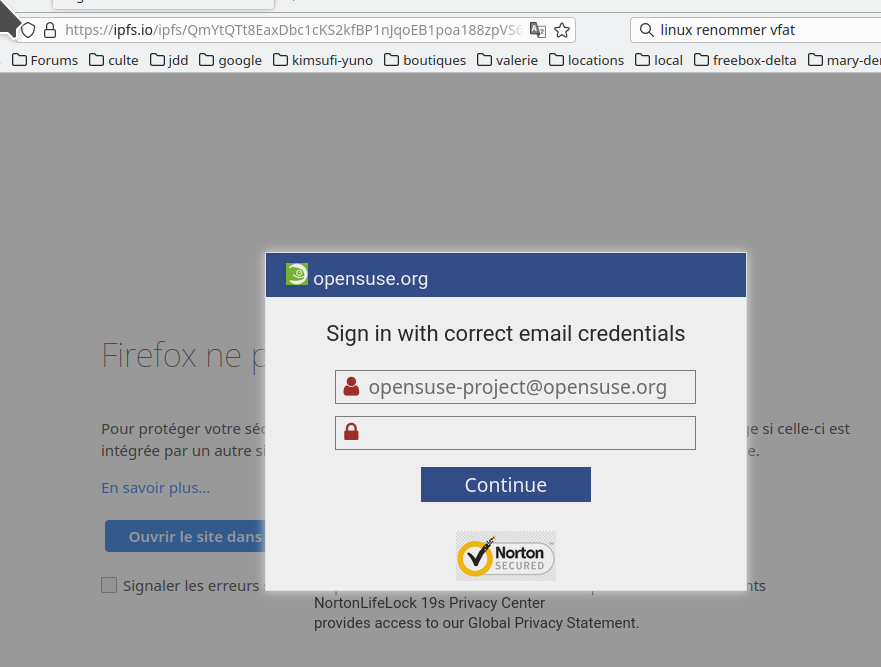This screenshot has height=667, width=881.
Task: Click the ipfs.io URL address bar
Action: (294, 30)
